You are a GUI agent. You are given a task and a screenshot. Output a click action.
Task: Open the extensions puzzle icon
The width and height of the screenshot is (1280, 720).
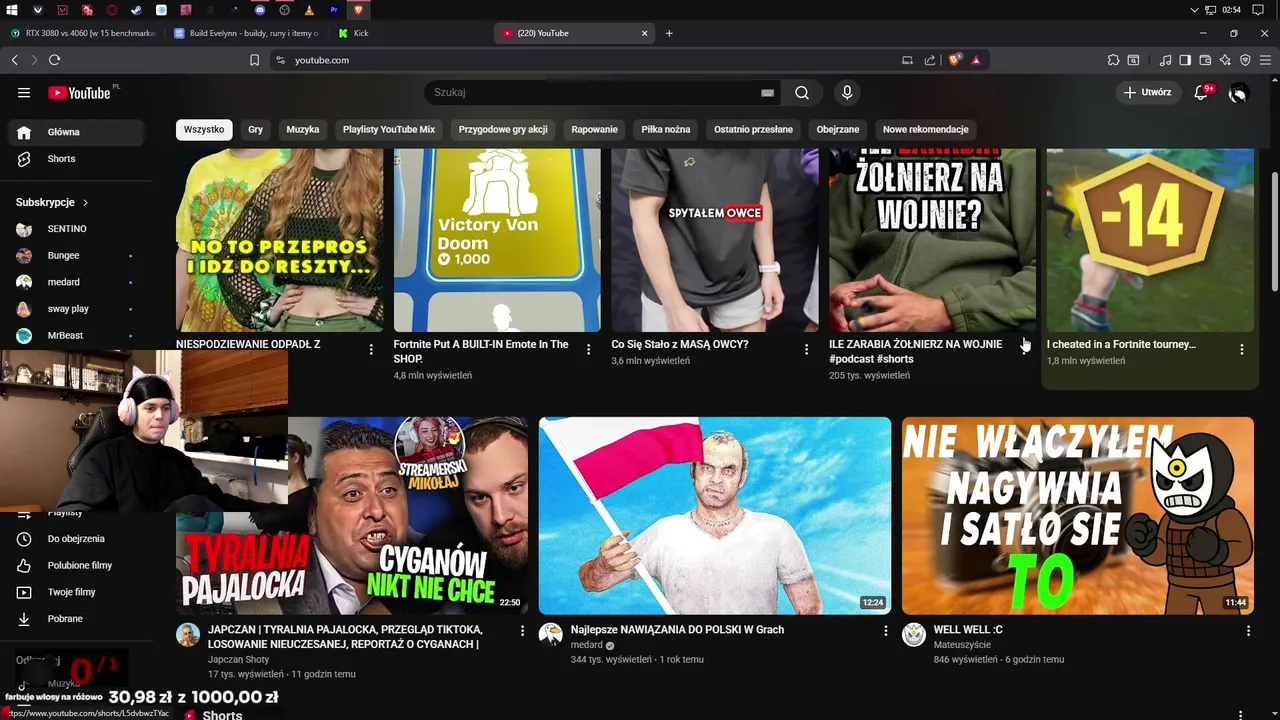(1113, 60)
